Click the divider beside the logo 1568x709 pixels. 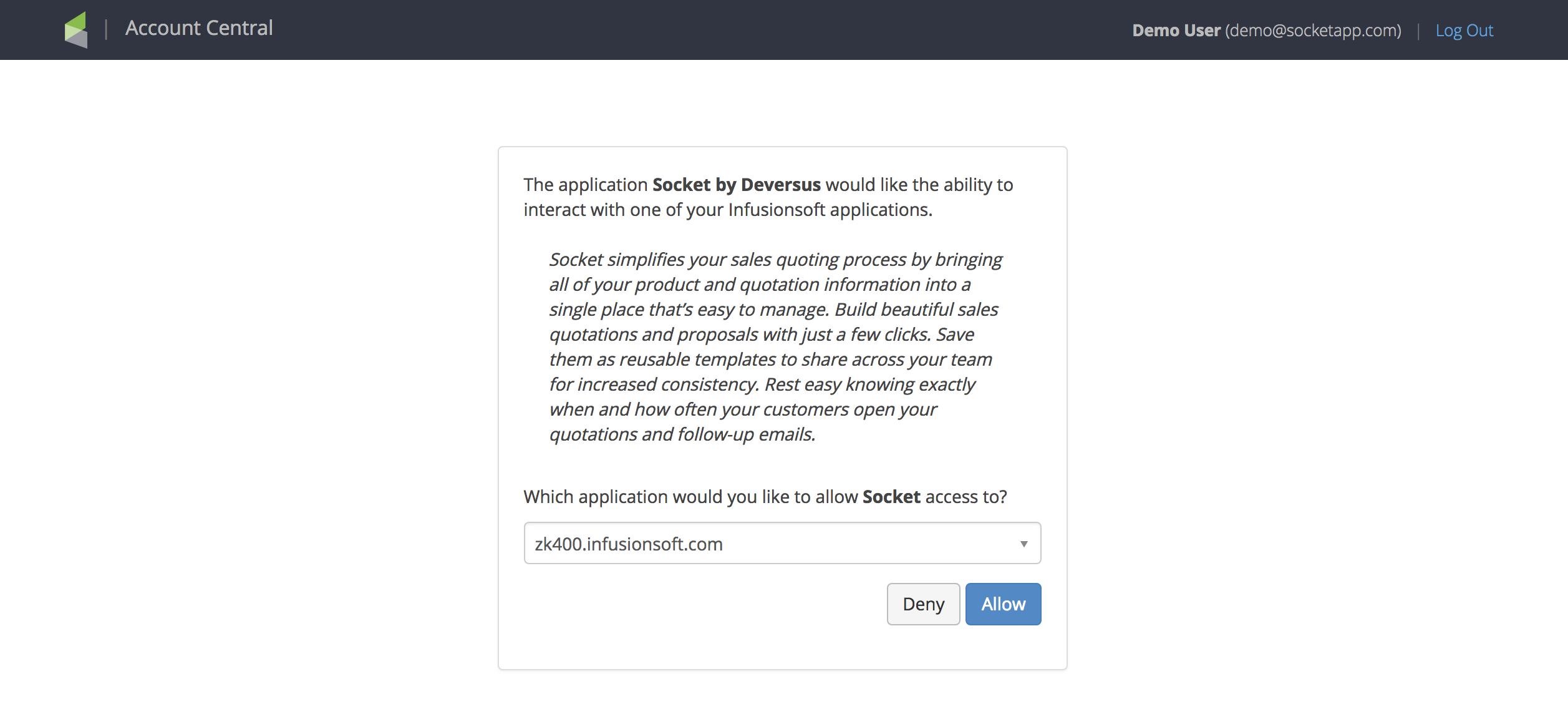coord(106,29)
